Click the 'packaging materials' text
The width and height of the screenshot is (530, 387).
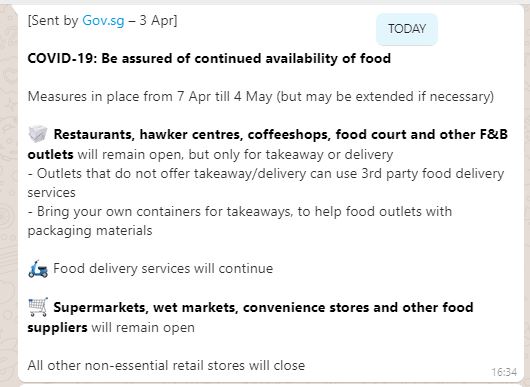pos(90,231)
